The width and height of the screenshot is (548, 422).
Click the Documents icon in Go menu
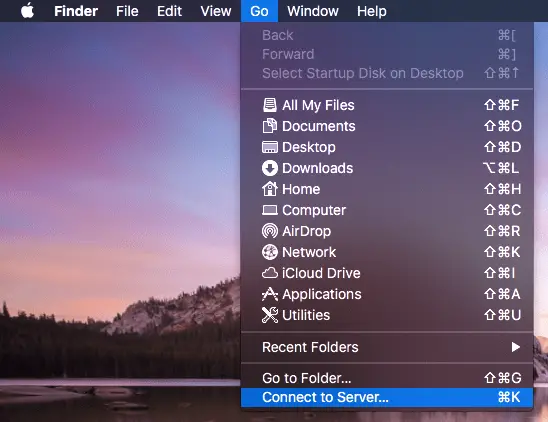click(269, 126)
